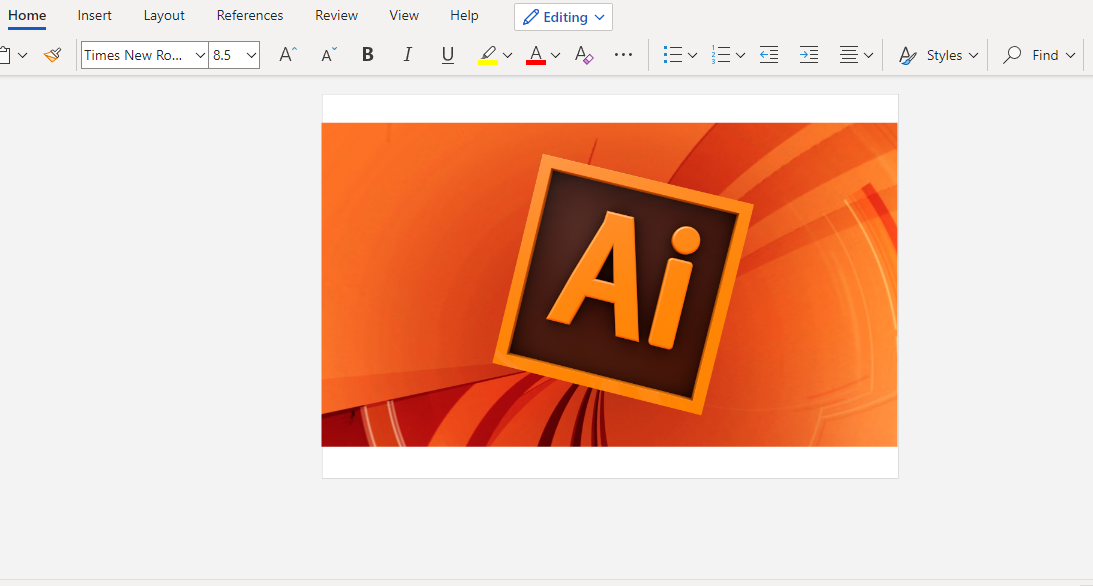The width and height of the screenshot is (1093, 586).
Task: Go to the References tab
Action: coord(250,15)
